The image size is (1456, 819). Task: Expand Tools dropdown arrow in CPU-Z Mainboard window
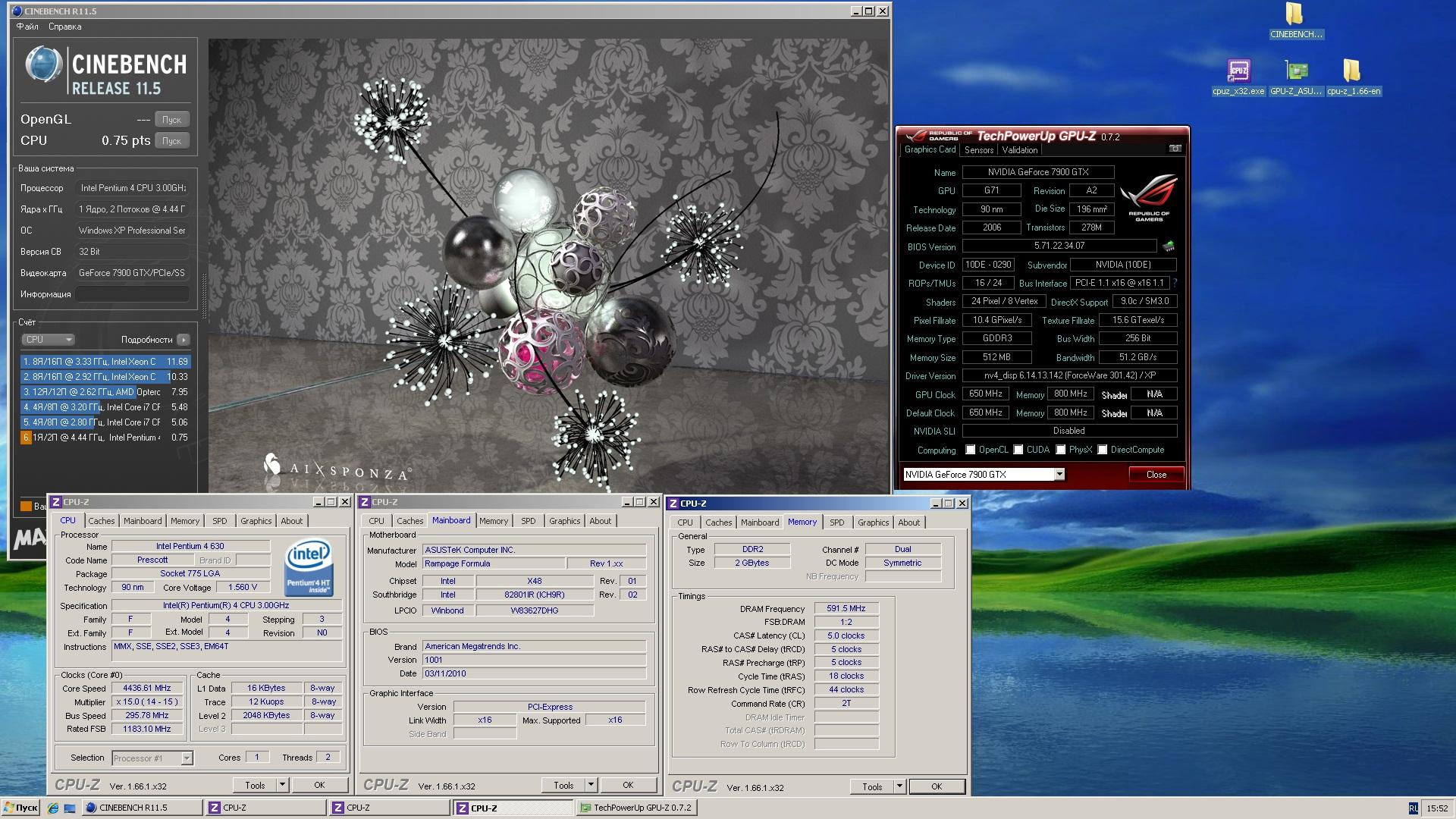[591, 785]
